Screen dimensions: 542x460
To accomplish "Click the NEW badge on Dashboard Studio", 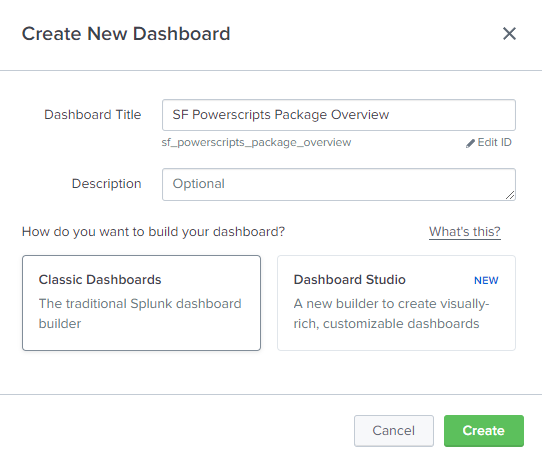I will tap(486, 280).
